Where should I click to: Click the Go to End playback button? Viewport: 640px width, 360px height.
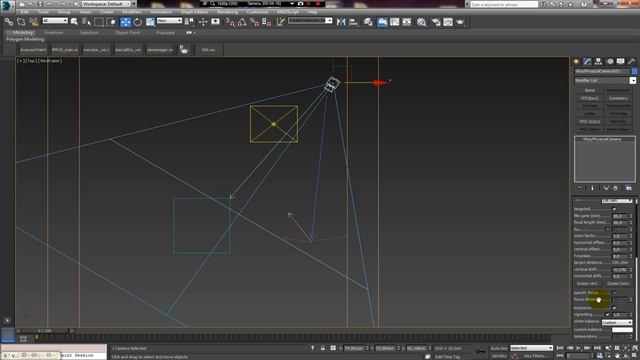point(597,348)
